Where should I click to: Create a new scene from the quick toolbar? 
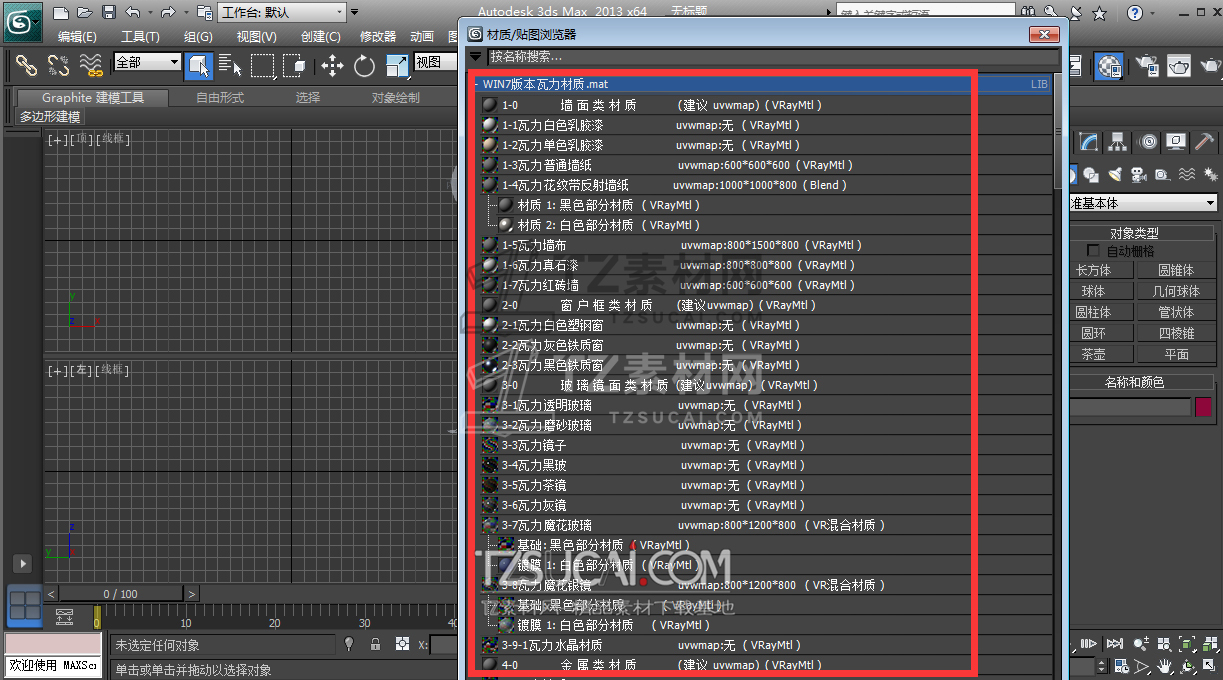[61, 13]
